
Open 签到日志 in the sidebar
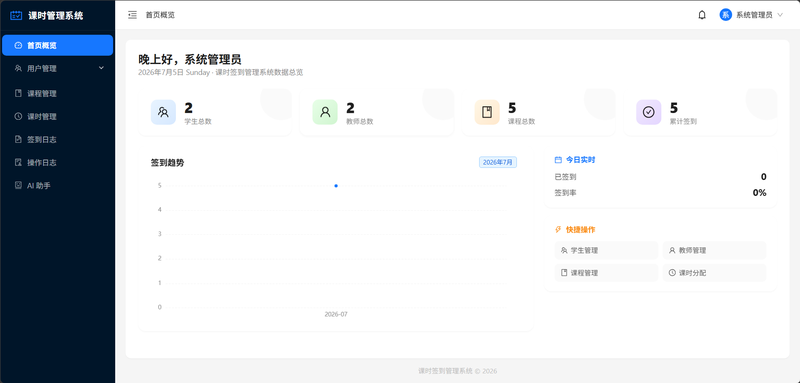tap(58, 139)
